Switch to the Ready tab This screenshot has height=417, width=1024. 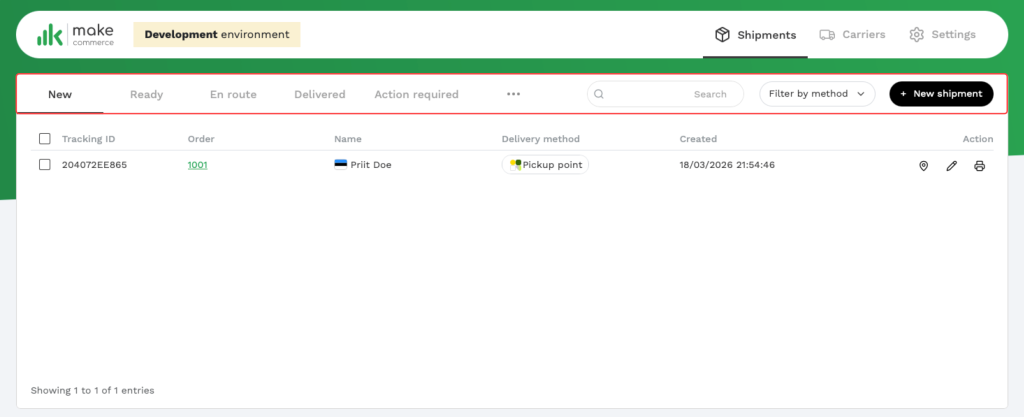pyautogui.click(x=146, y=95)
